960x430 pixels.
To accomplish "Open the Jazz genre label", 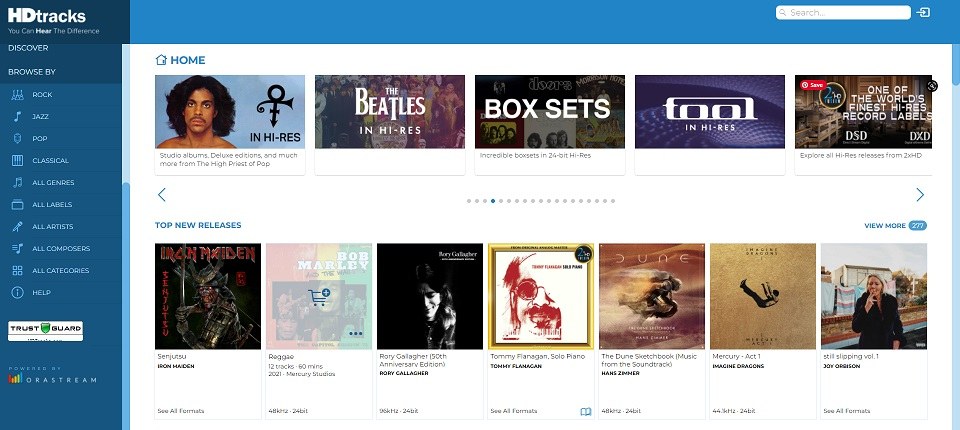I will click(x=40, y=116).
